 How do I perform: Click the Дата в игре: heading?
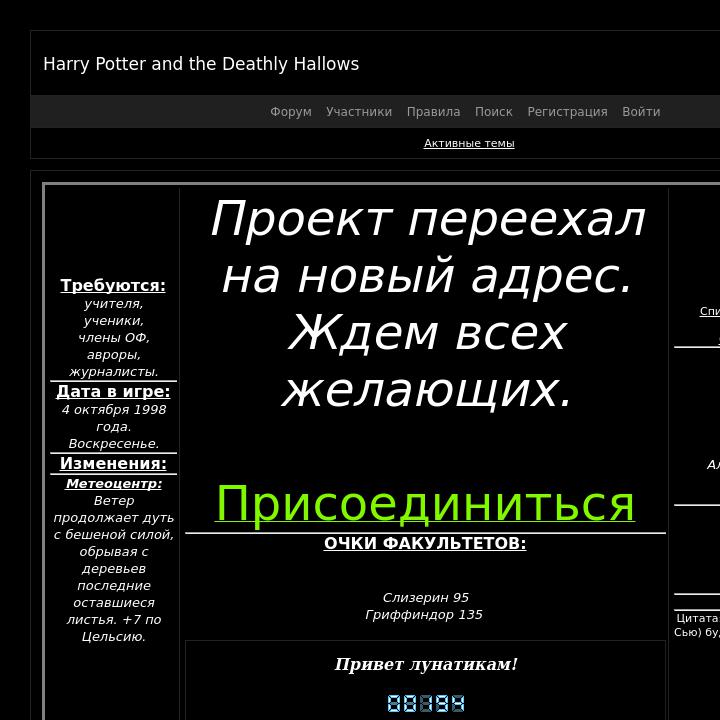(113, 391)
